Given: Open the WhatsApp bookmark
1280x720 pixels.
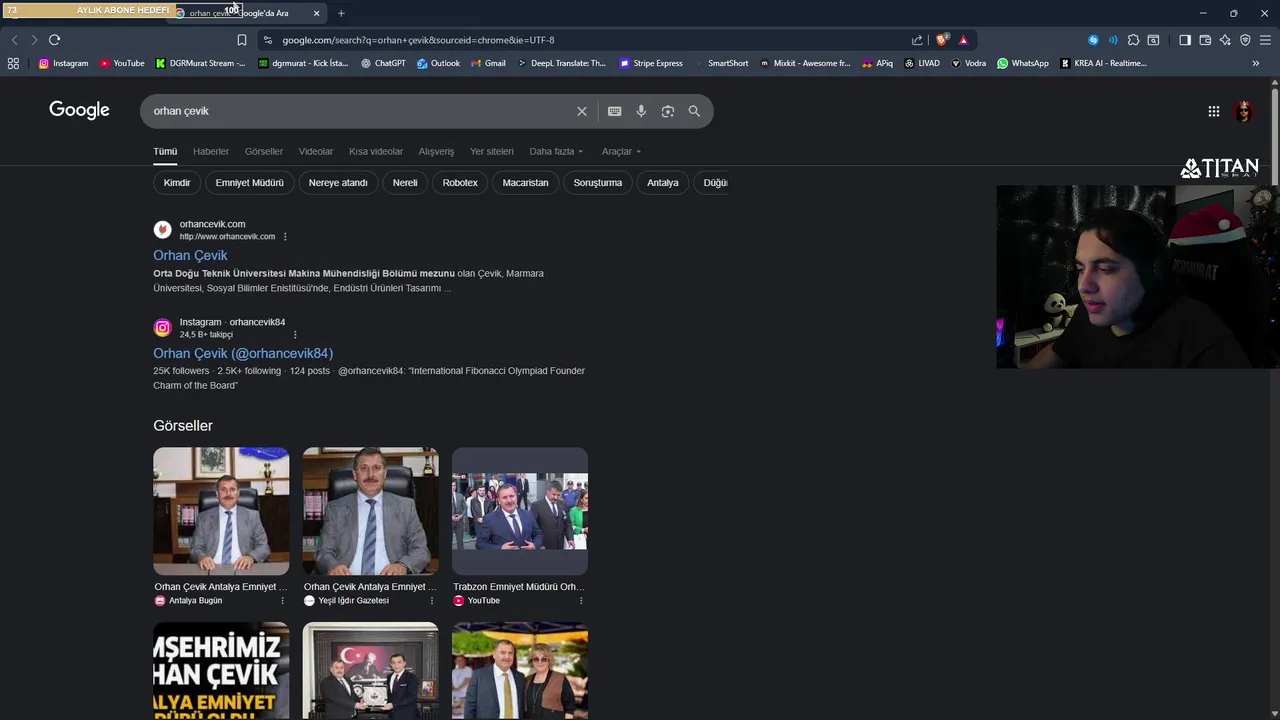Looking at the screenshot, I should (1023, 63).
